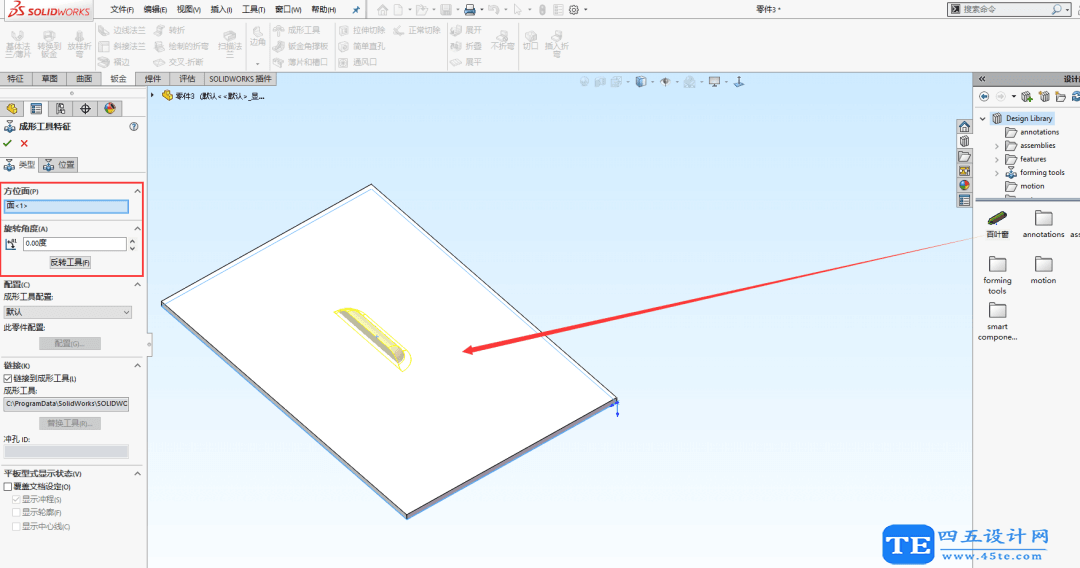Screen dimensions: 1080x568
Task: Open the 插入 menu
Action: [221, 10]
